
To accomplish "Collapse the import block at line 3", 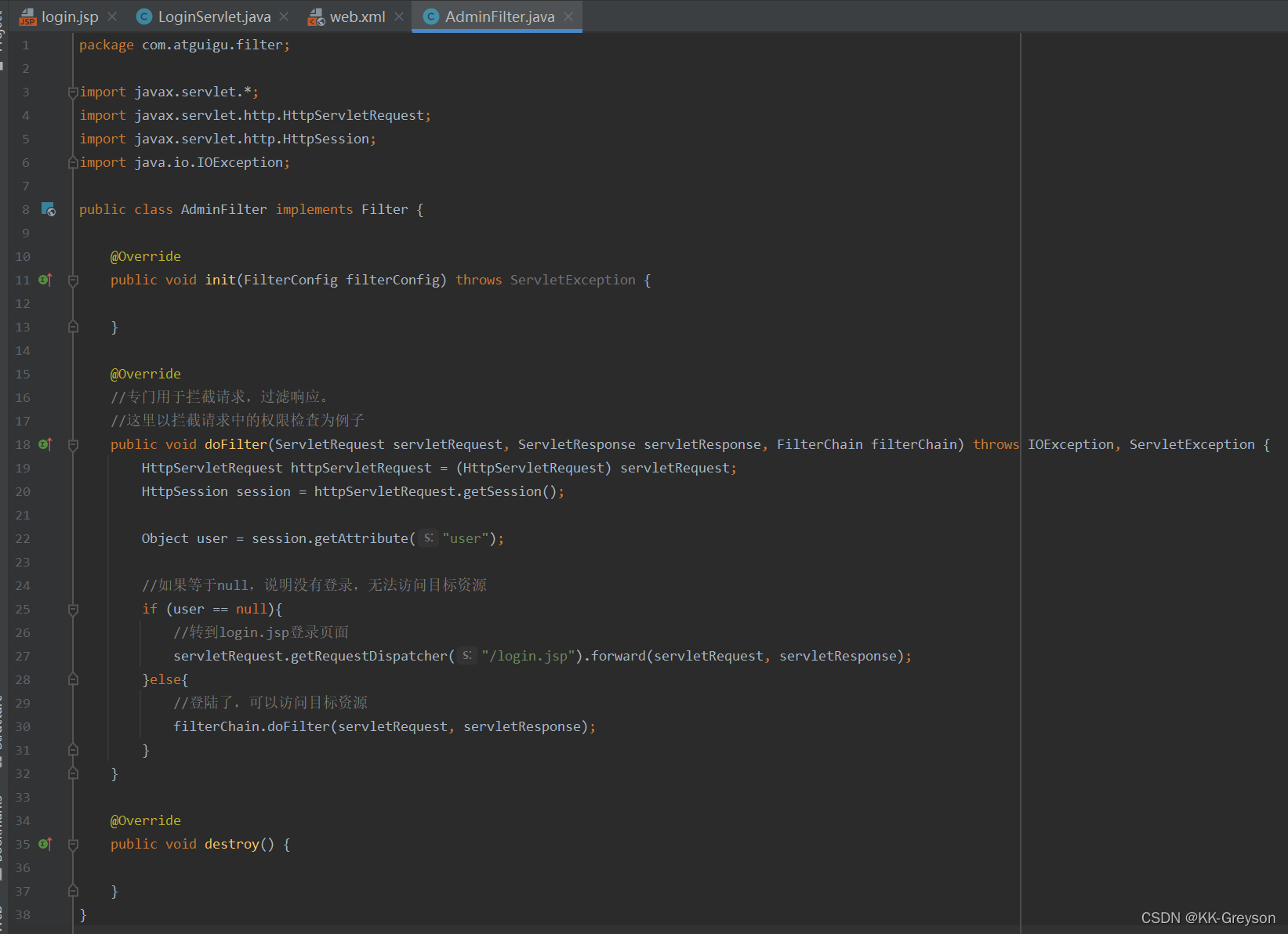I will coord(73,92).
